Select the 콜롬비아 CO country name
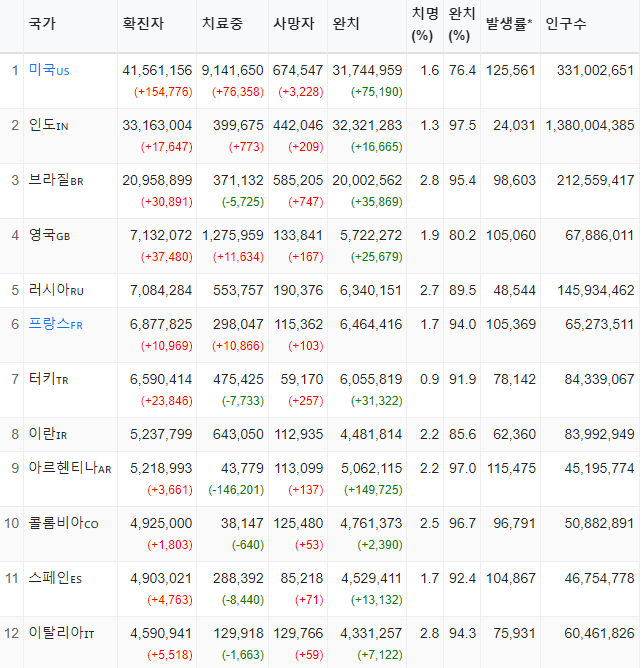Screen dimensions: 643x668 click(63, 523)
